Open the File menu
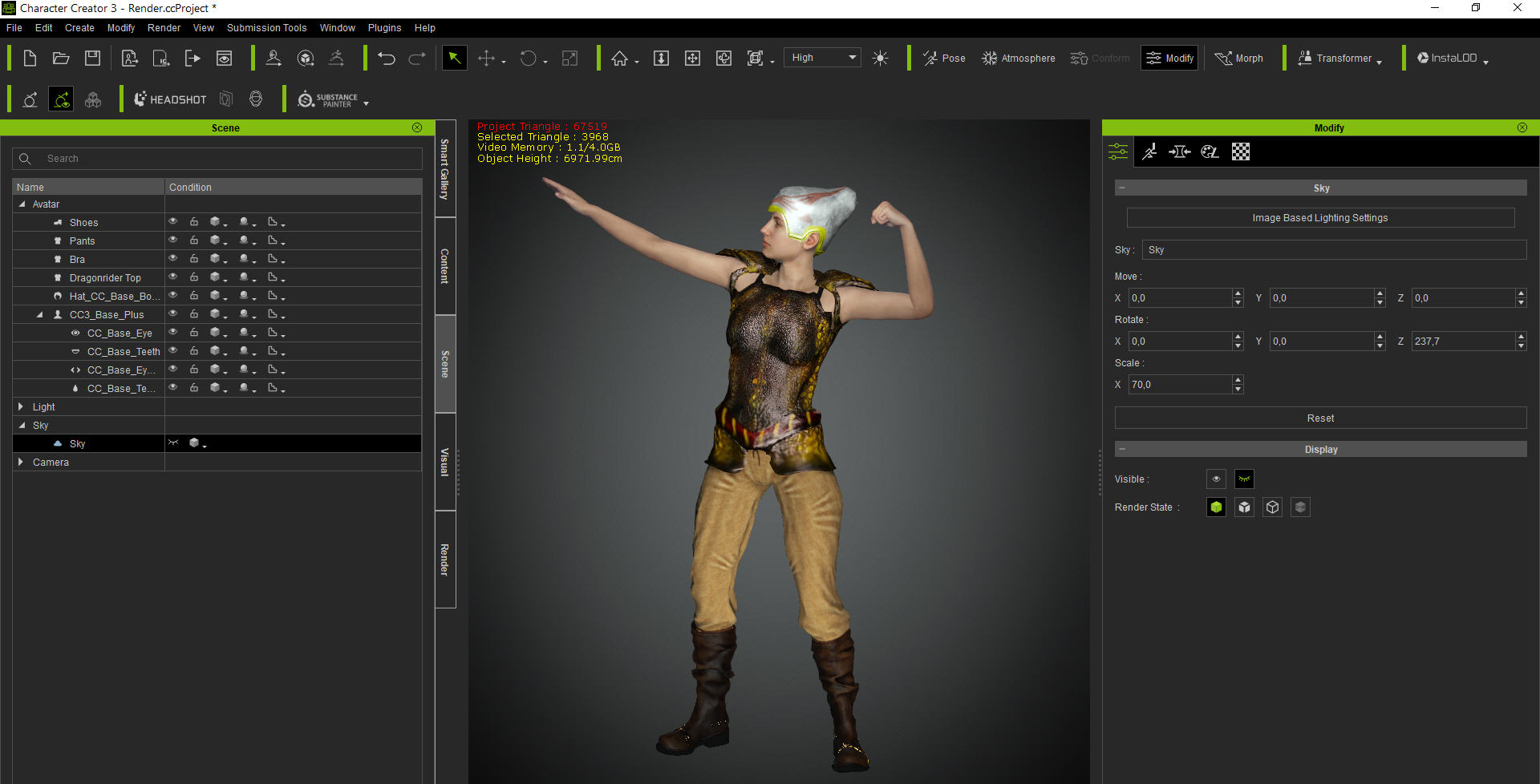The width and height of the screenshot is (1540, 784). [x=14, y=27]
